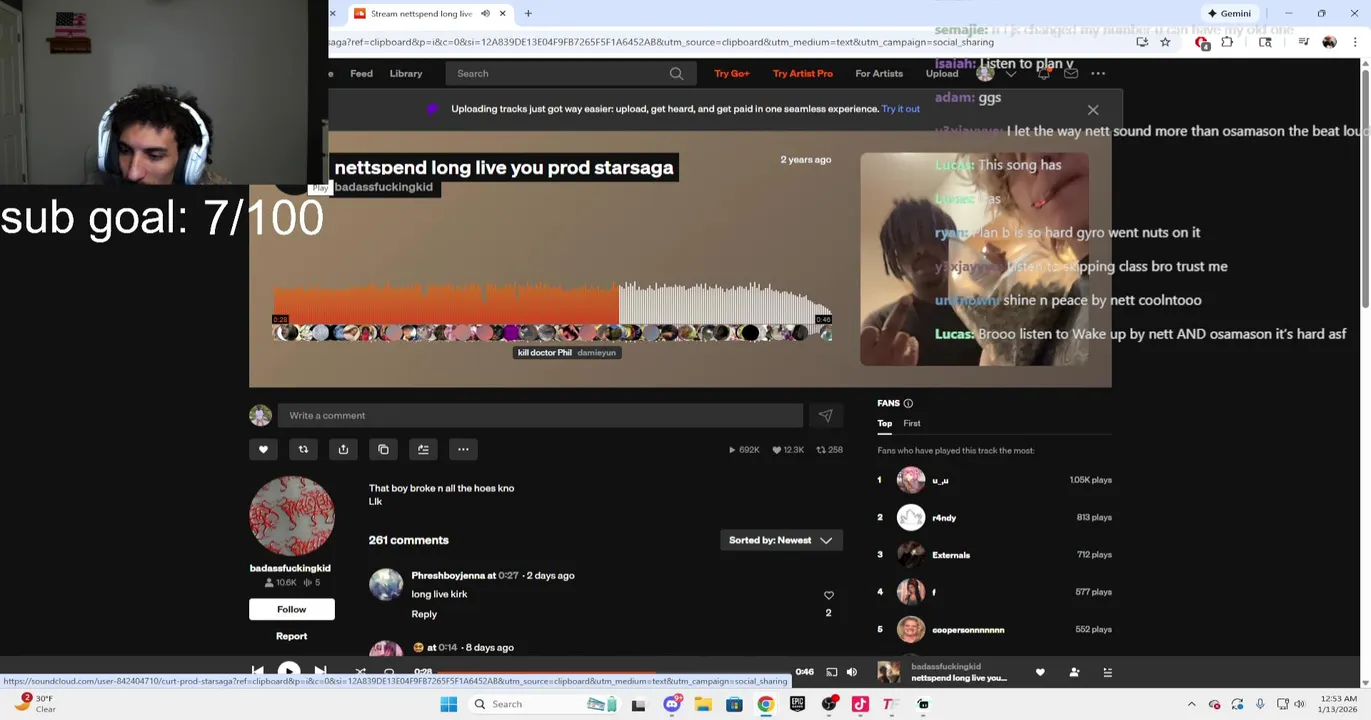Toggle shuffle in the player bar
Screen dimensions: 1371x720
(360, 671)
